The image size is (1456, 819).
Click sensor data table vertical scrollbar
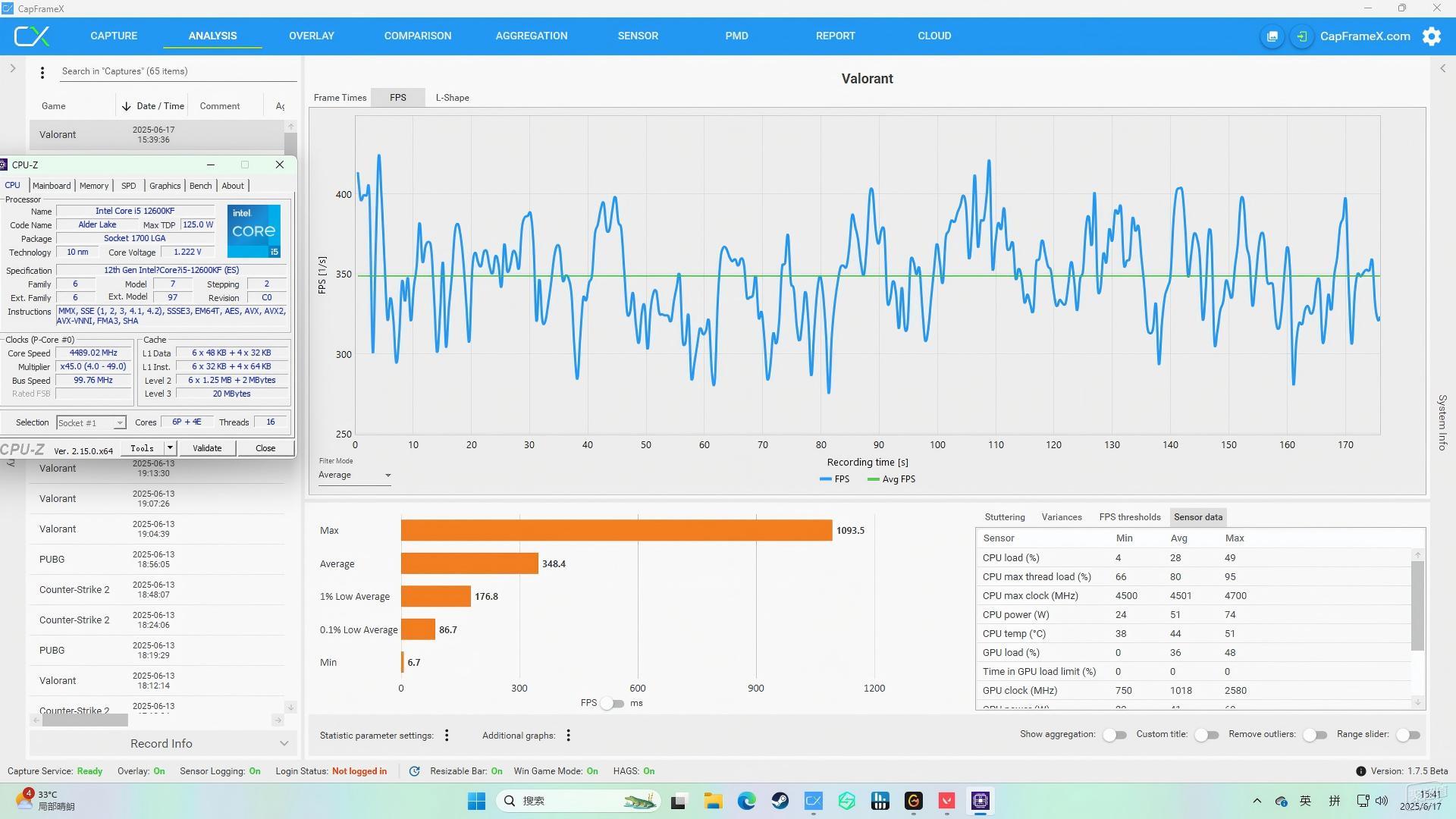(1417, 607)
